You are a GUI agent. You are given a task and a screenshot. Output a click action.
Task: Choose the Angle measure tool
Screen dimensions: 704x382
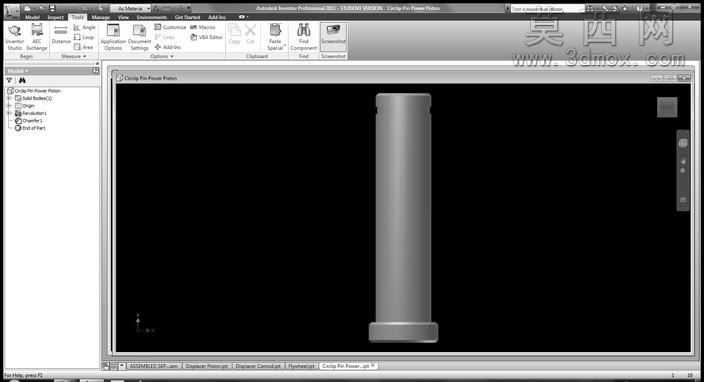[84, 27]
